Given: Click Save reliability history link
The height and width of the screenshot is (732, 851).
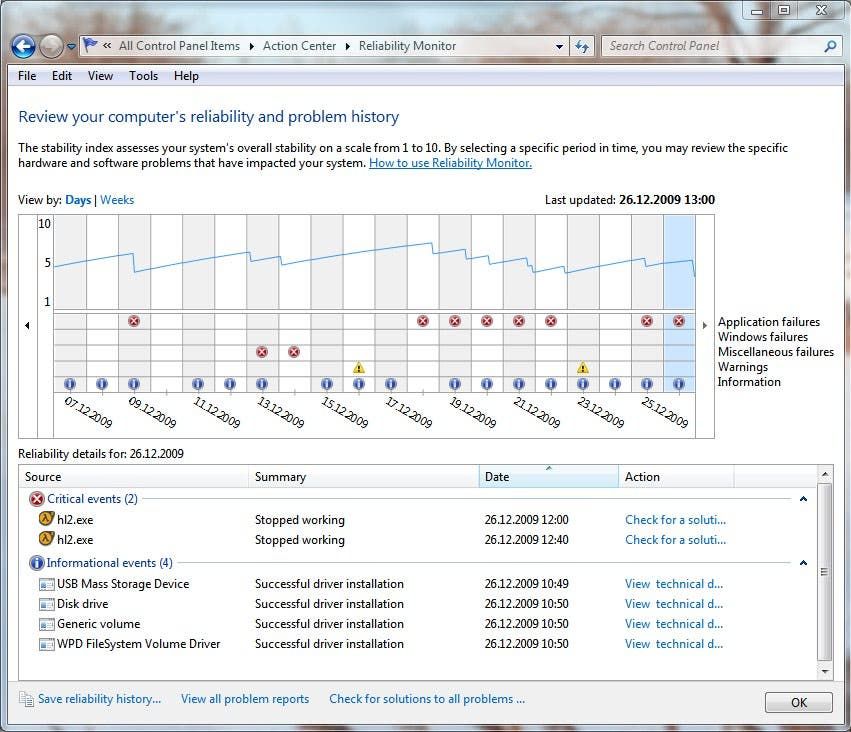Looking at the screenshot, I should point(99,699).
